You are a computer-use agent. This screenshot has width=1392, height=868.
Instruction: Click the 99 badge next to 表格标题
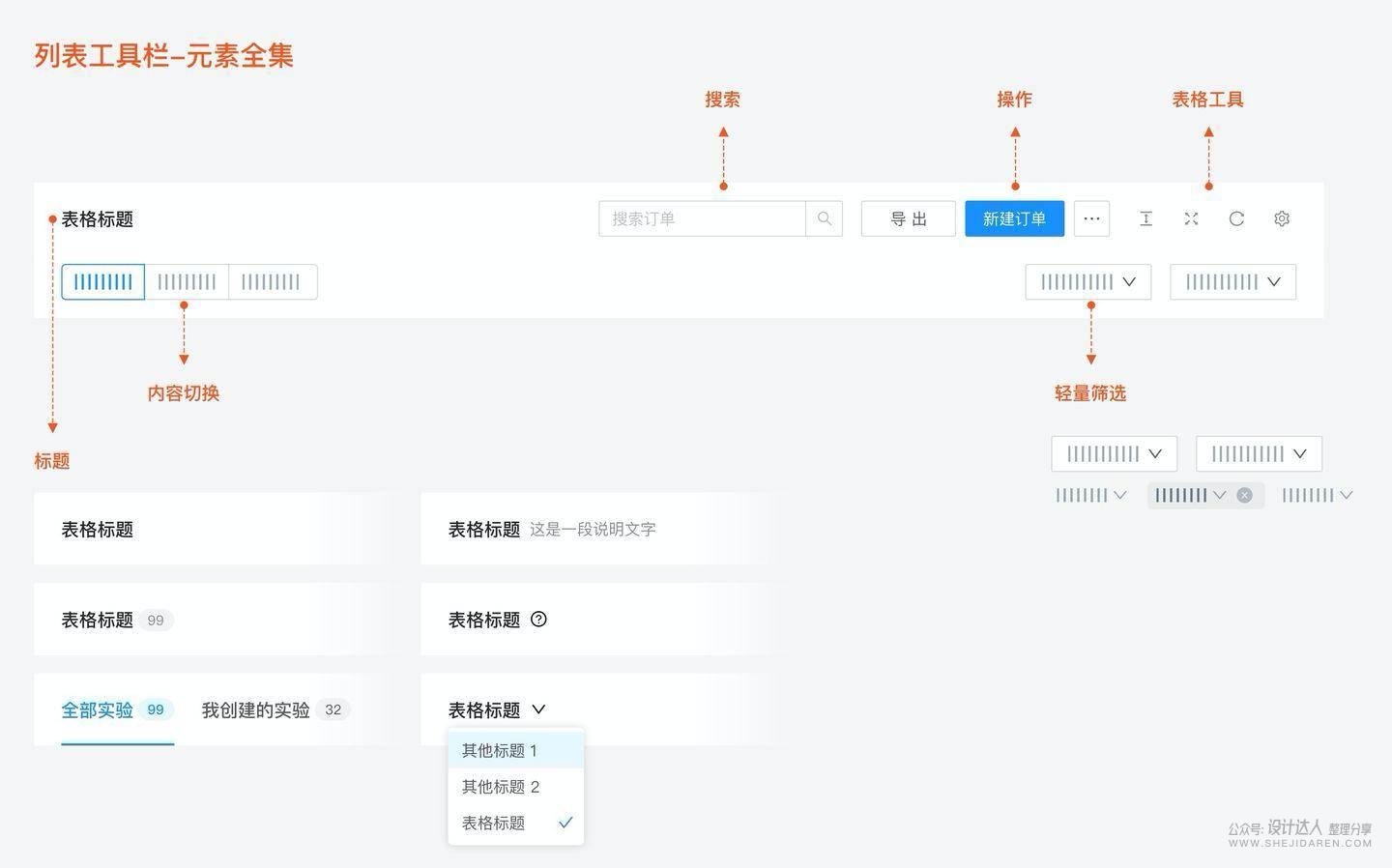(x=156, y=620)
